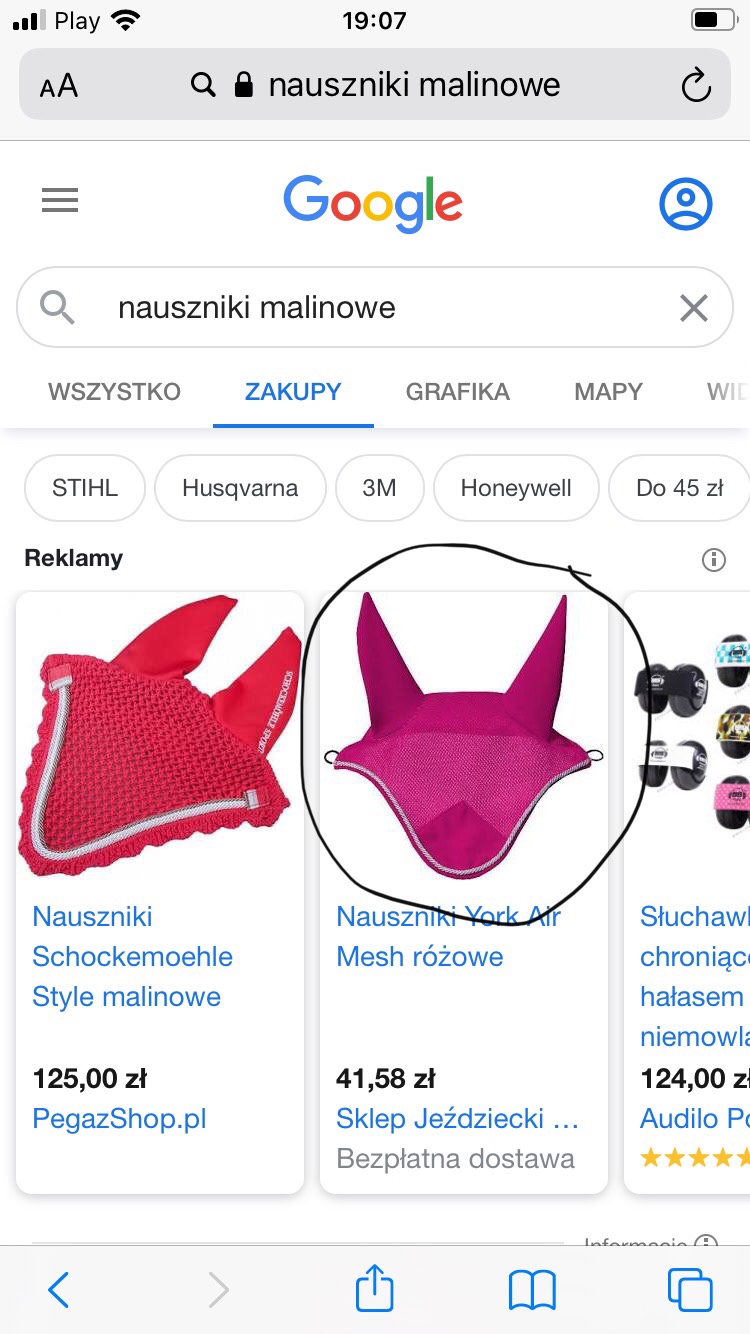Clear the search query with X
The image size is (750, 1334).
point(694,308)
